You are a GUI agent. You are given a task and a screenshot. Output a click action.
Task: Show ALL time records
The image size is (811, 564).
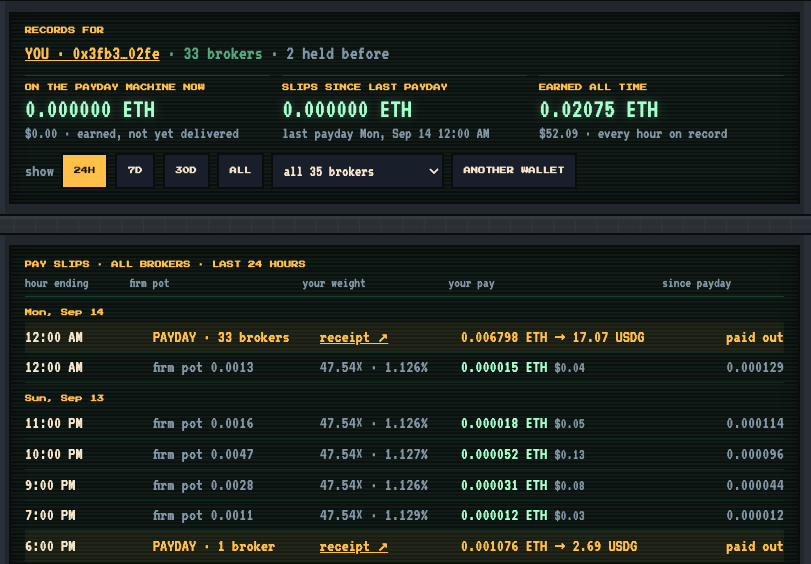tap(240, 171)
